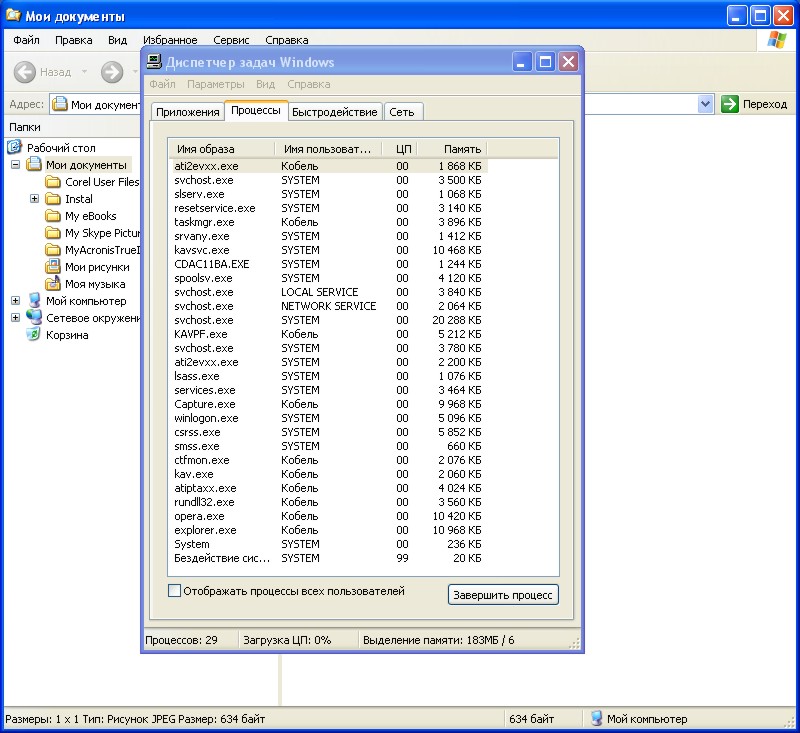This screenshot has width=800, height=733.
Task: Click the Back arrow icon in Explorer toolbar
Action: (x=24, y=72)
